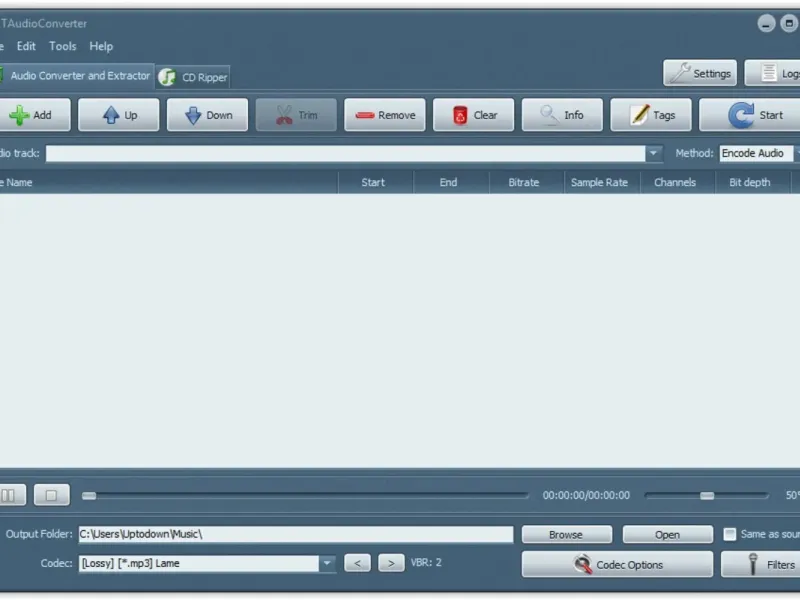Screen dimensions: 800x600
Task: Click the VBR: 2 label
Action: coord(426,562)
